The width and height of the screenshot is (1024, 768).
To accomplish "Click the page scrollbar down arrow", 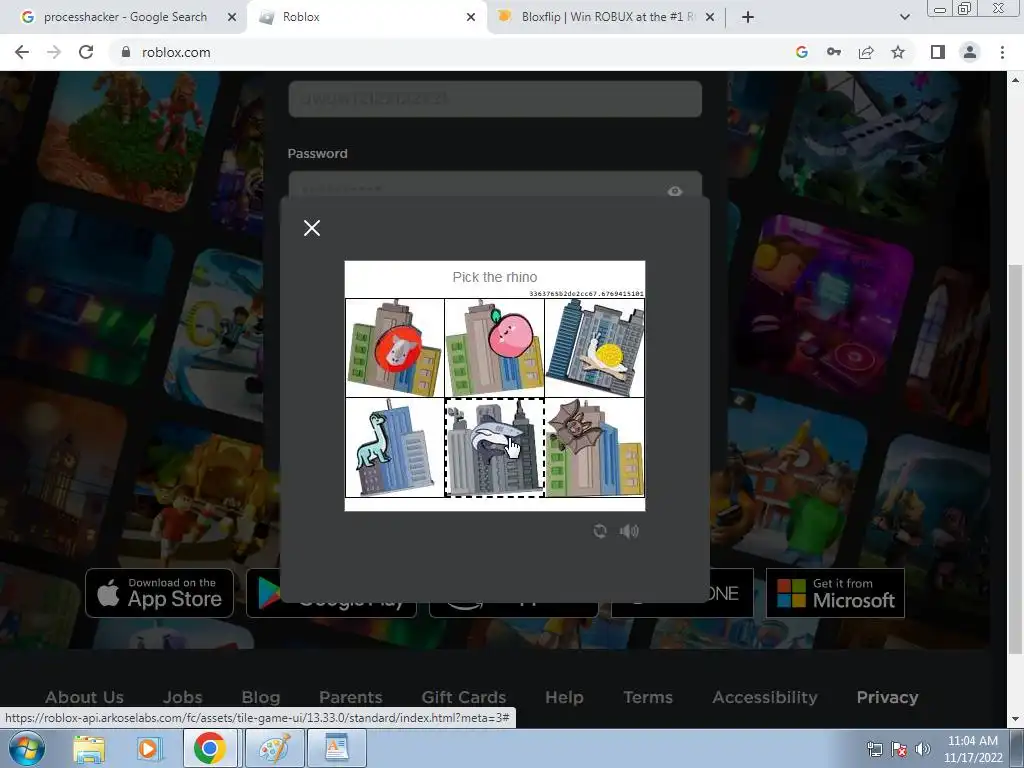I will [x=1015, y=718].
